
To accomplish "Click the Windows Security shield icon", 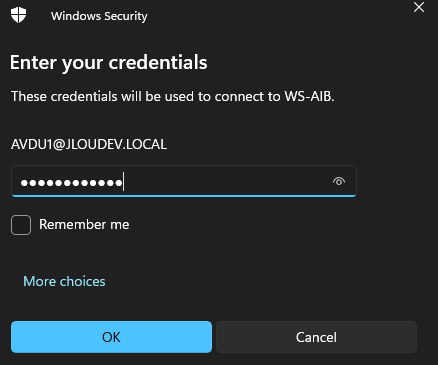I will click(18, 15).
